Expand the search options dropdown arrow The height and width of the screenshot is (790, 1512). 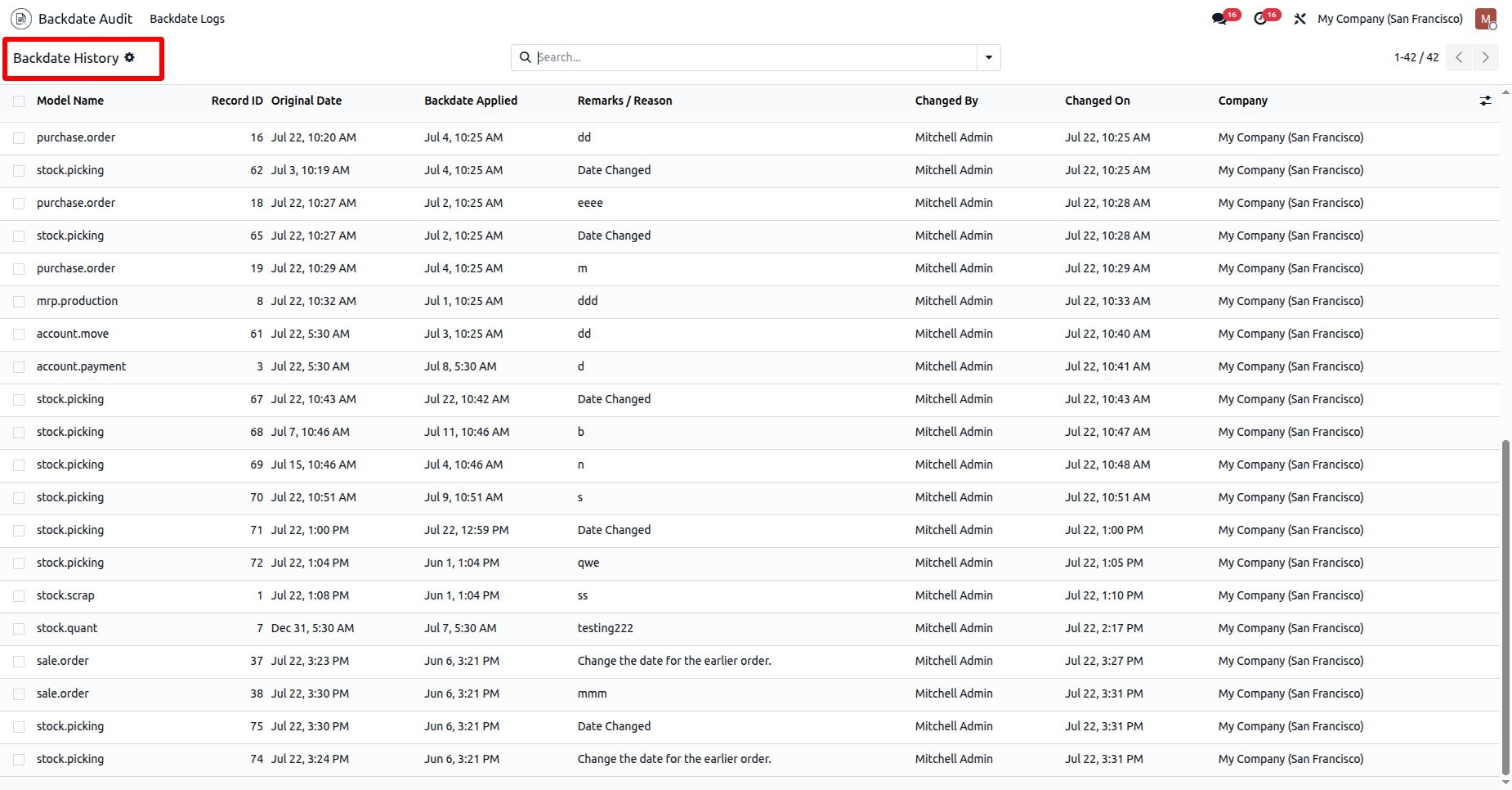tap(989, 57)
